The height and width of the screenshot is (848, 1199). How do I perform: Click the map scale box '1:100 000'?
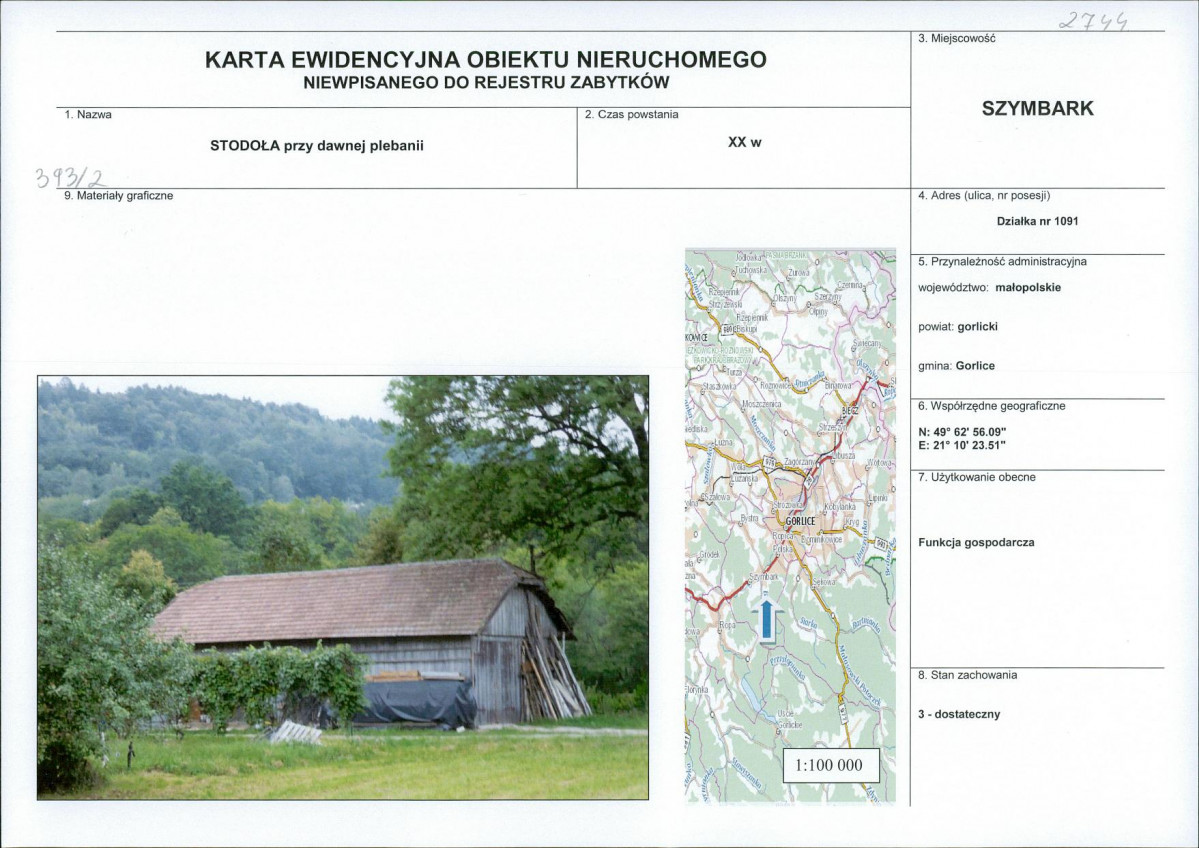[830, 765]
